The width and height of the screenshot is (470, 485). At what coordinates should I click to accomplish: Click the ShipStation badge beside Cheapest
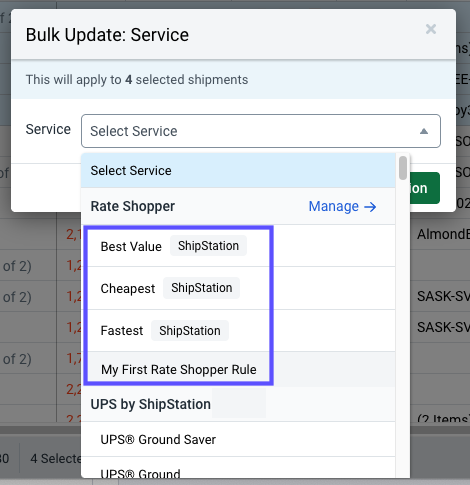coord(202,288)
